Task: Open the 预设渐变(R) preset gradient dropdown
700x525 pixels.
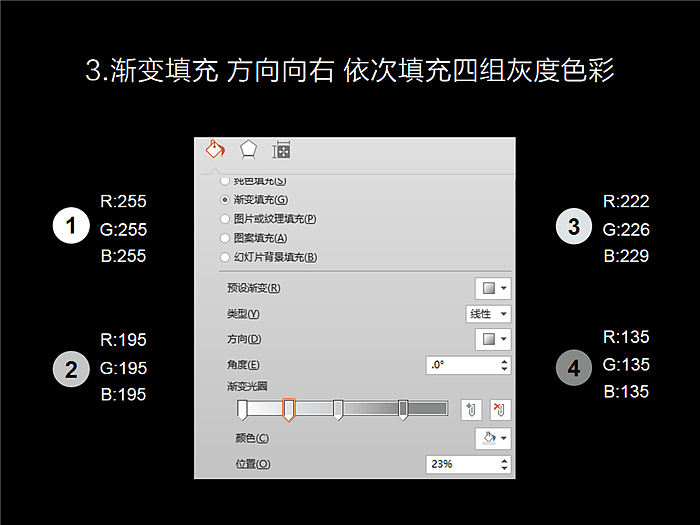Action: 493,288
